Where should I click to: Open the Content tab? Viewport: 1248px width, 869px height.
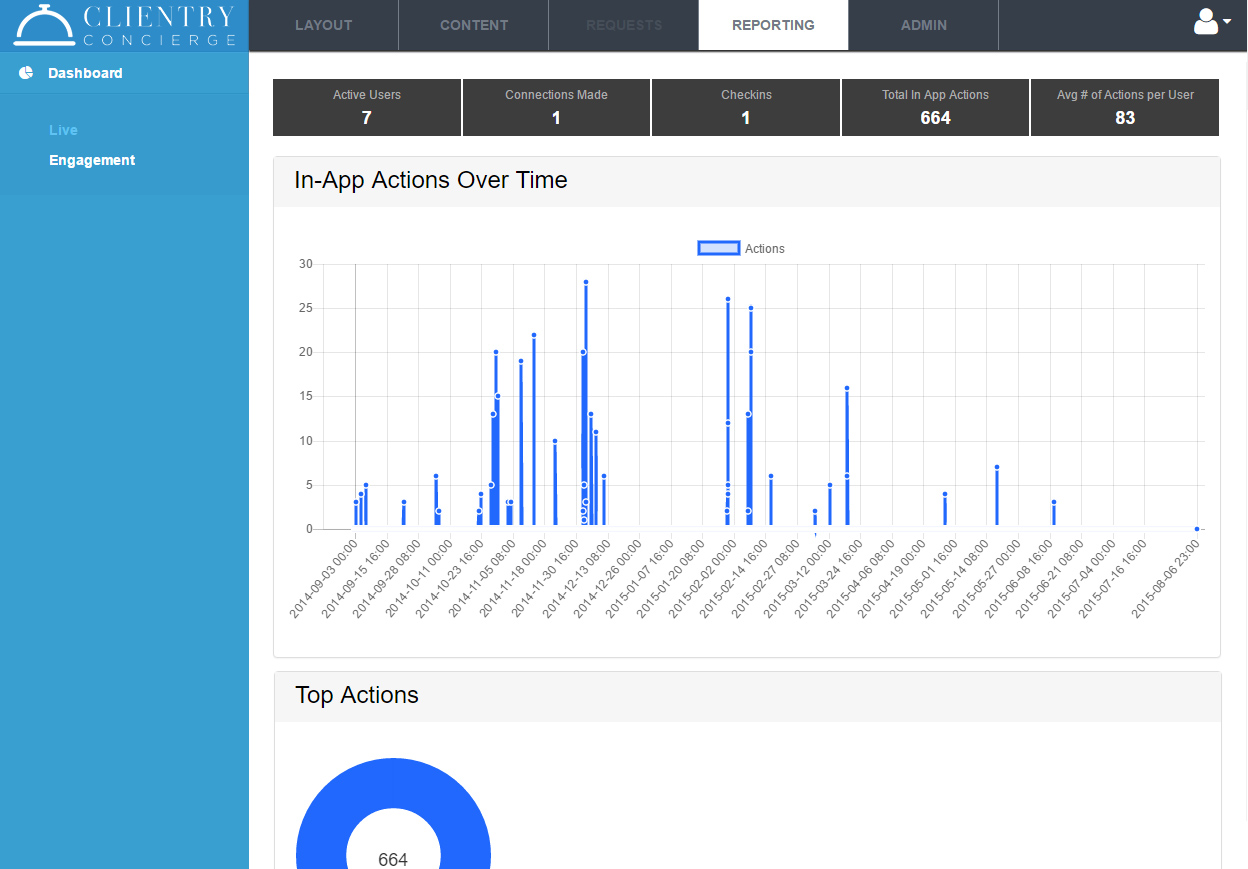[x=474, y=25]
